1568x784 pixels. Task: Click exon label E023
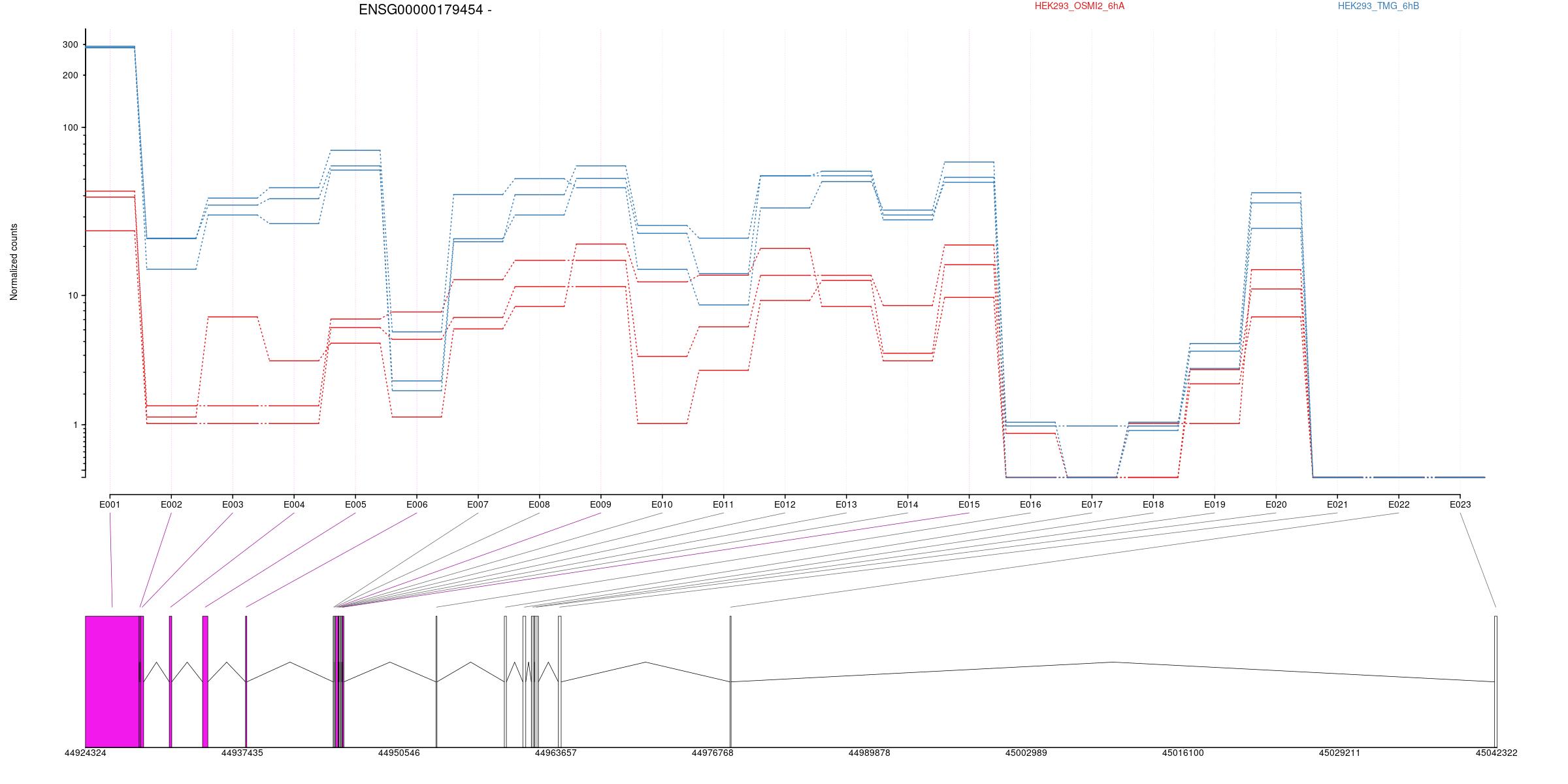pyautogui.click(x=1460, y=504)
